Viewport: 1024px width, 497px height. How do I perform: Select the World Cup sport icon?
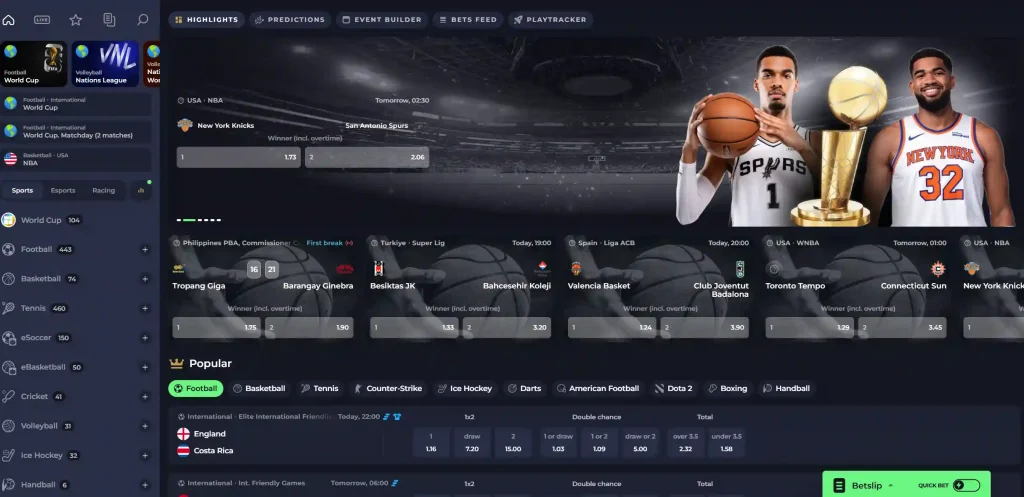8,220
